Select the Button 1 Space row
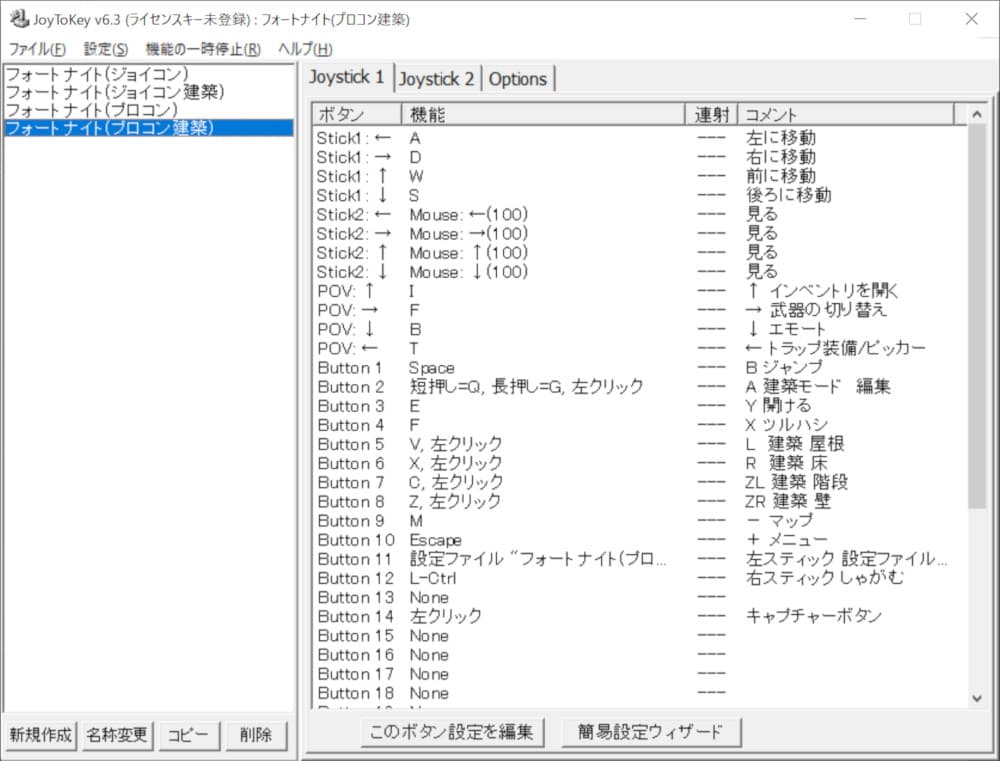 tap(500, 368)
